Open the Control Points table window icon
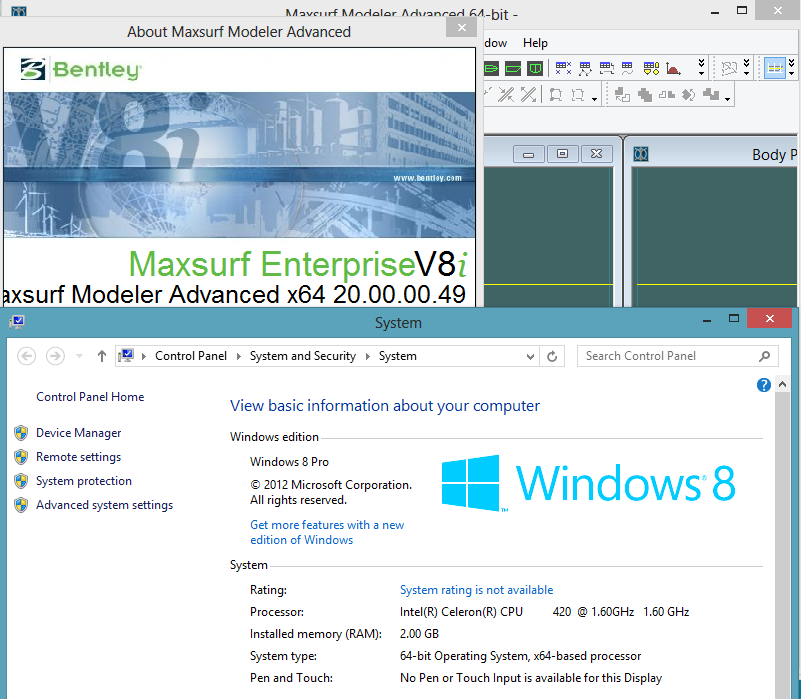This screenshot has width=801, height=699. click(x=563, y=68)
